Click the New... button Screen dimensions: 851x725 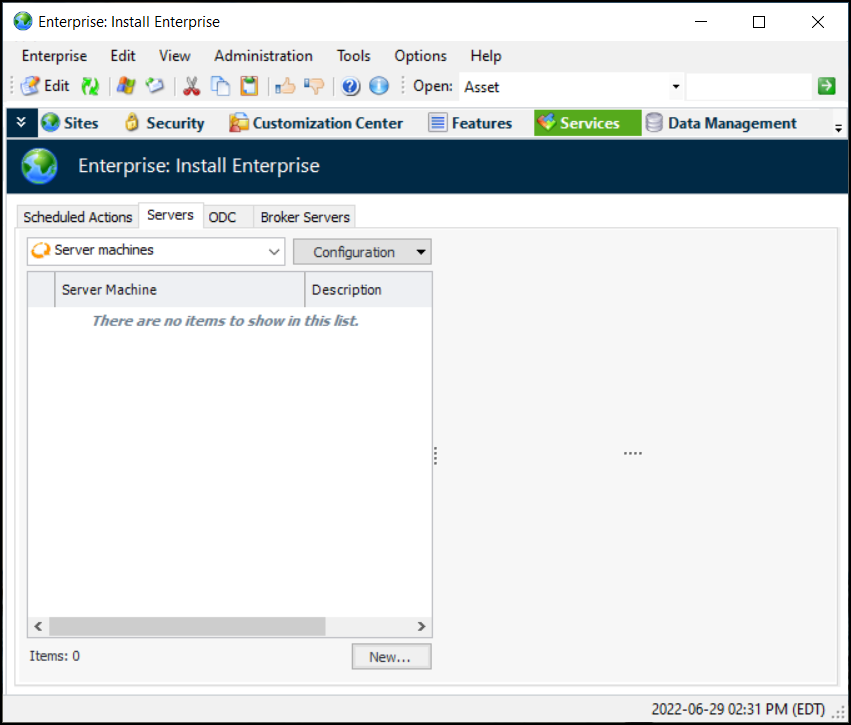coord(391,657)
